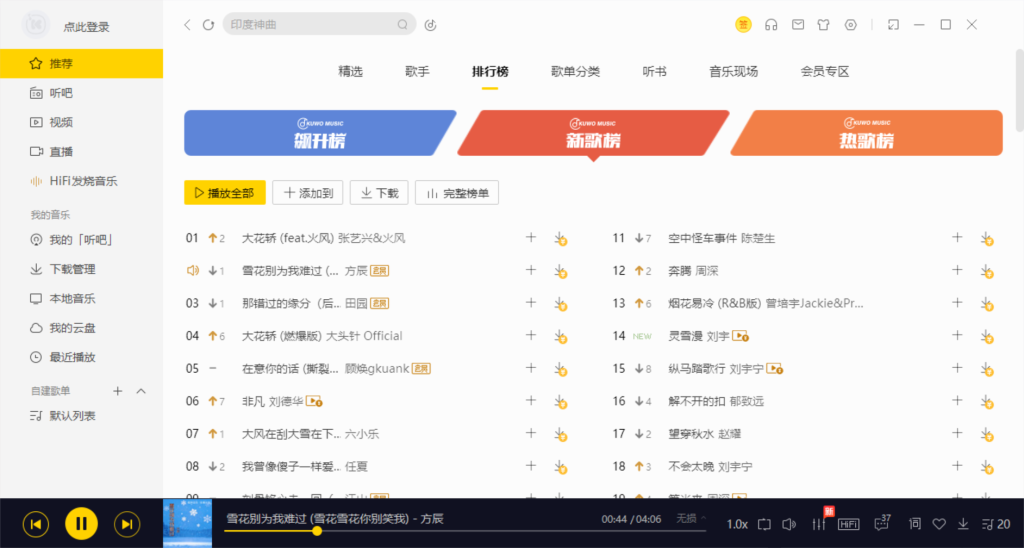1024x548 pixels.
Task: Select the 热歌榜 chart banner
Action: click(866, 133)
